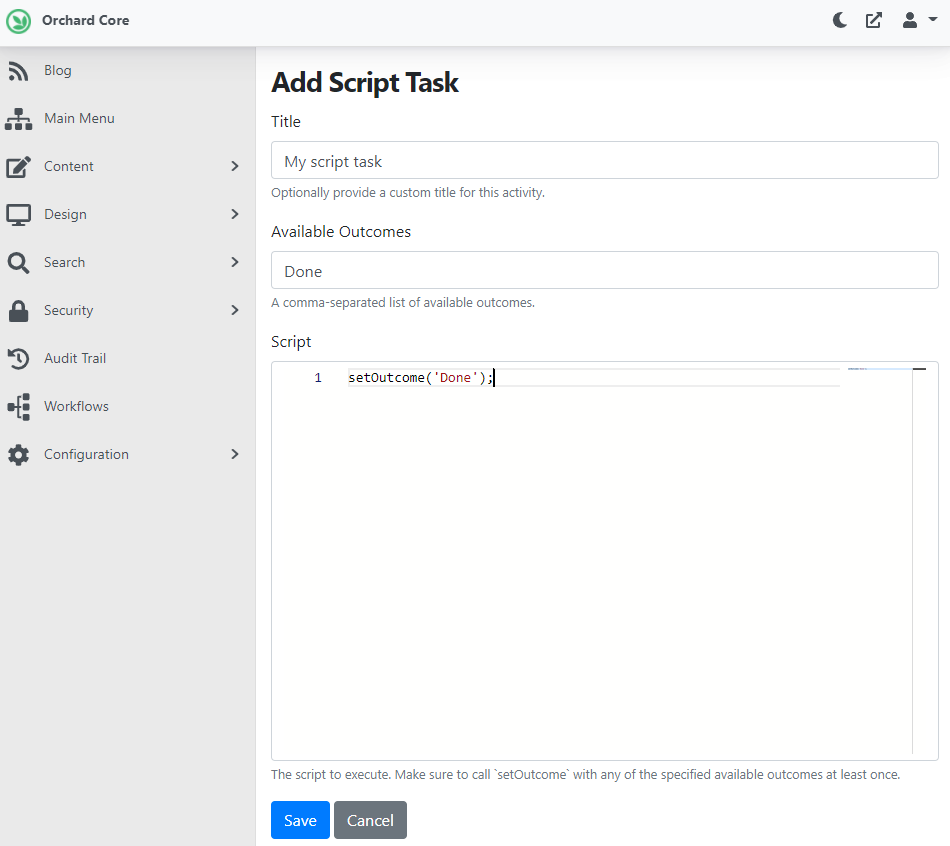The width and height of the screenshot is (950, 846).
Task: Click into the script code editor line
Action: tap(594, 378)
